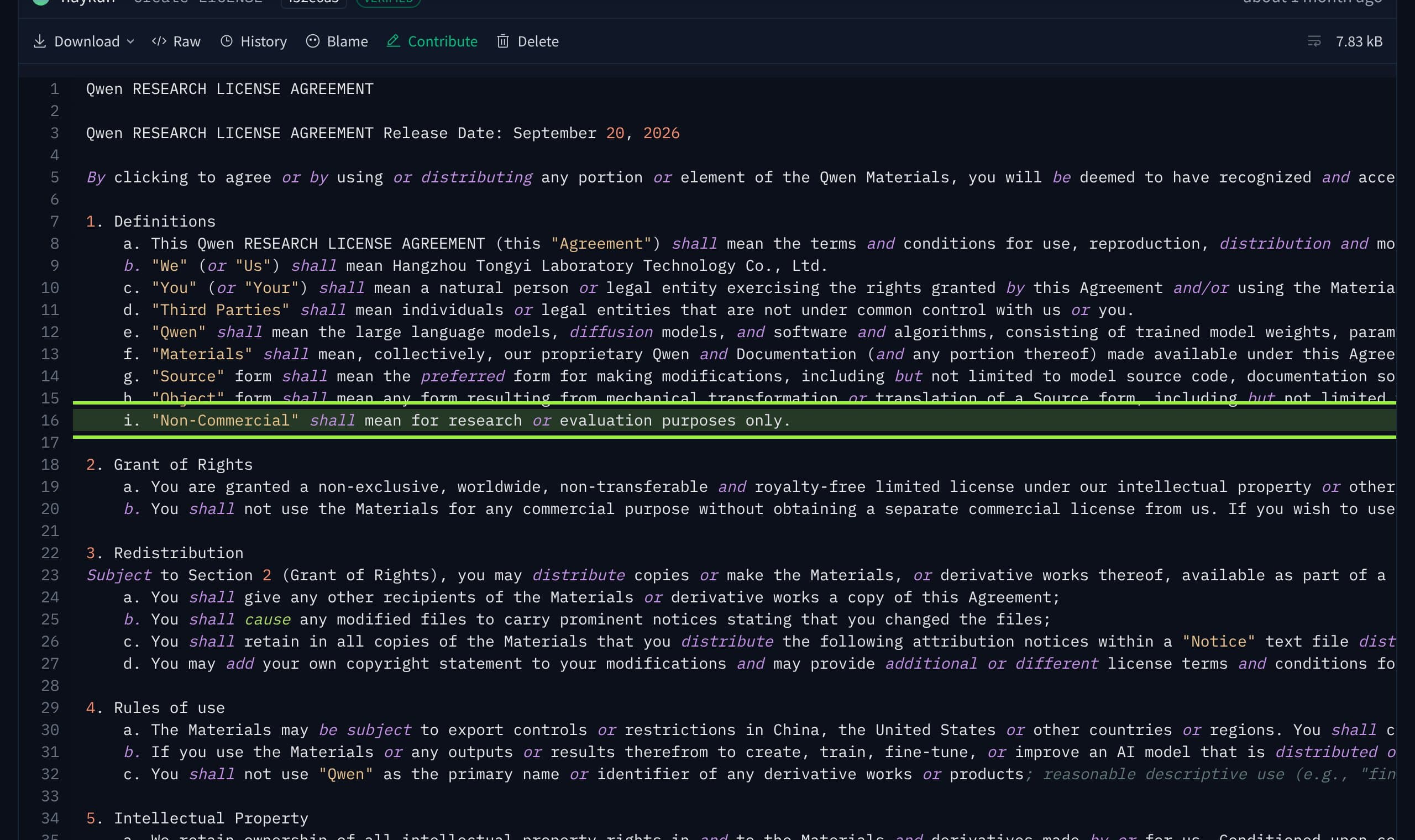Click 'You shall cause any modified files' line

click(587, 620)
